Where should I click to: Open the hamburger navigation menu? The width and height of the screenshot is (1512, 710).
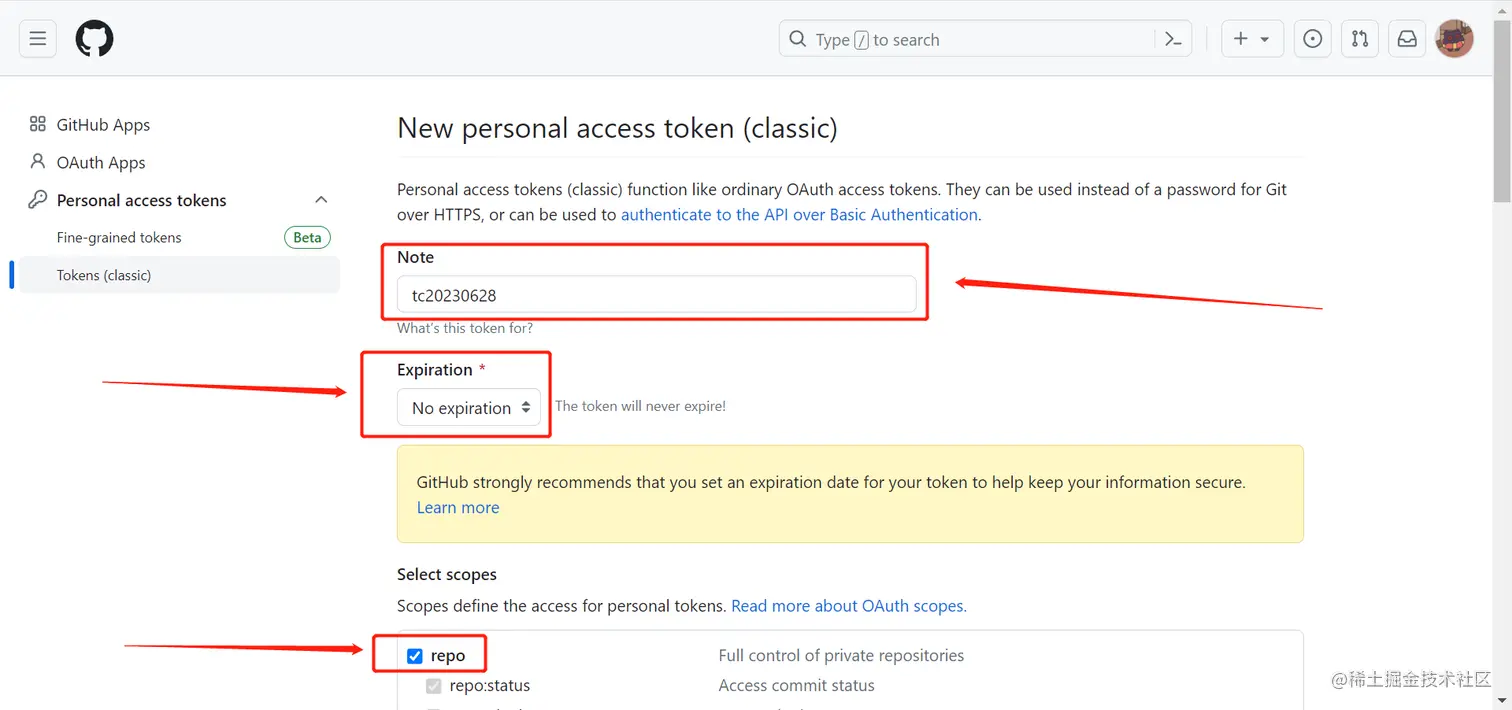(38, 39)
